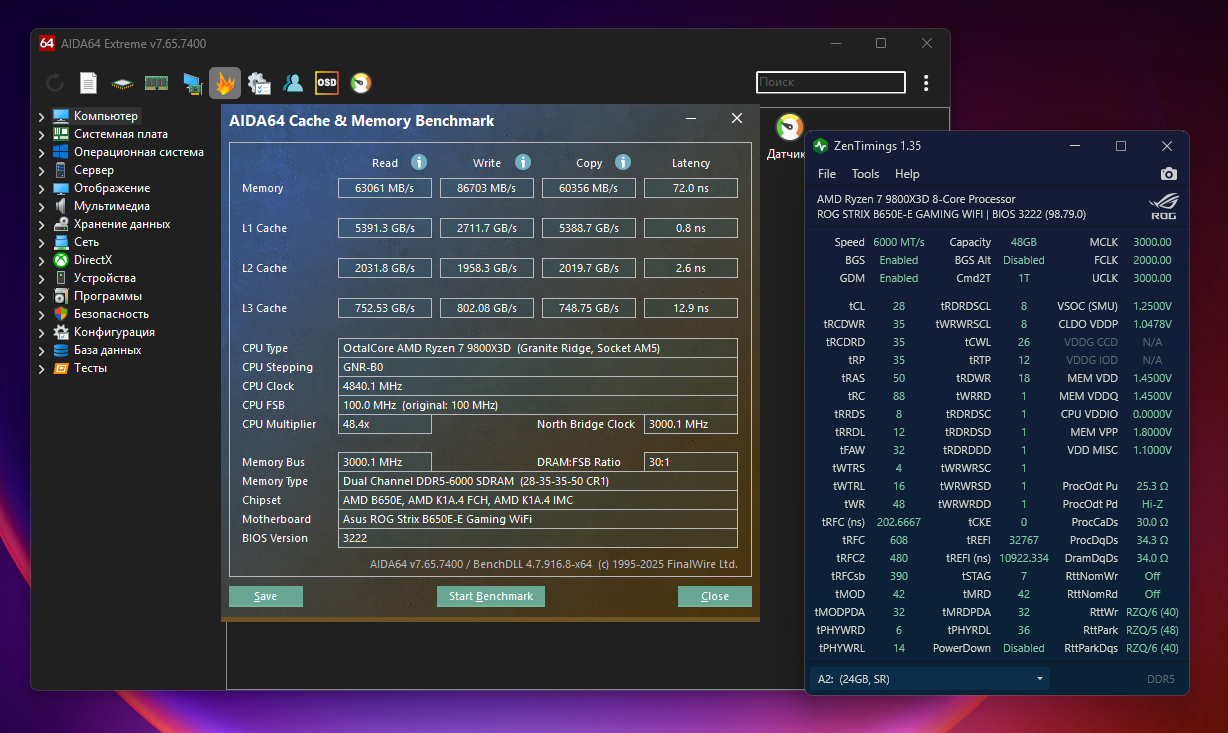Open the OSD panel icon
Image resolution: width=1228 pixels, height=733 pixels.
point(326,83)
